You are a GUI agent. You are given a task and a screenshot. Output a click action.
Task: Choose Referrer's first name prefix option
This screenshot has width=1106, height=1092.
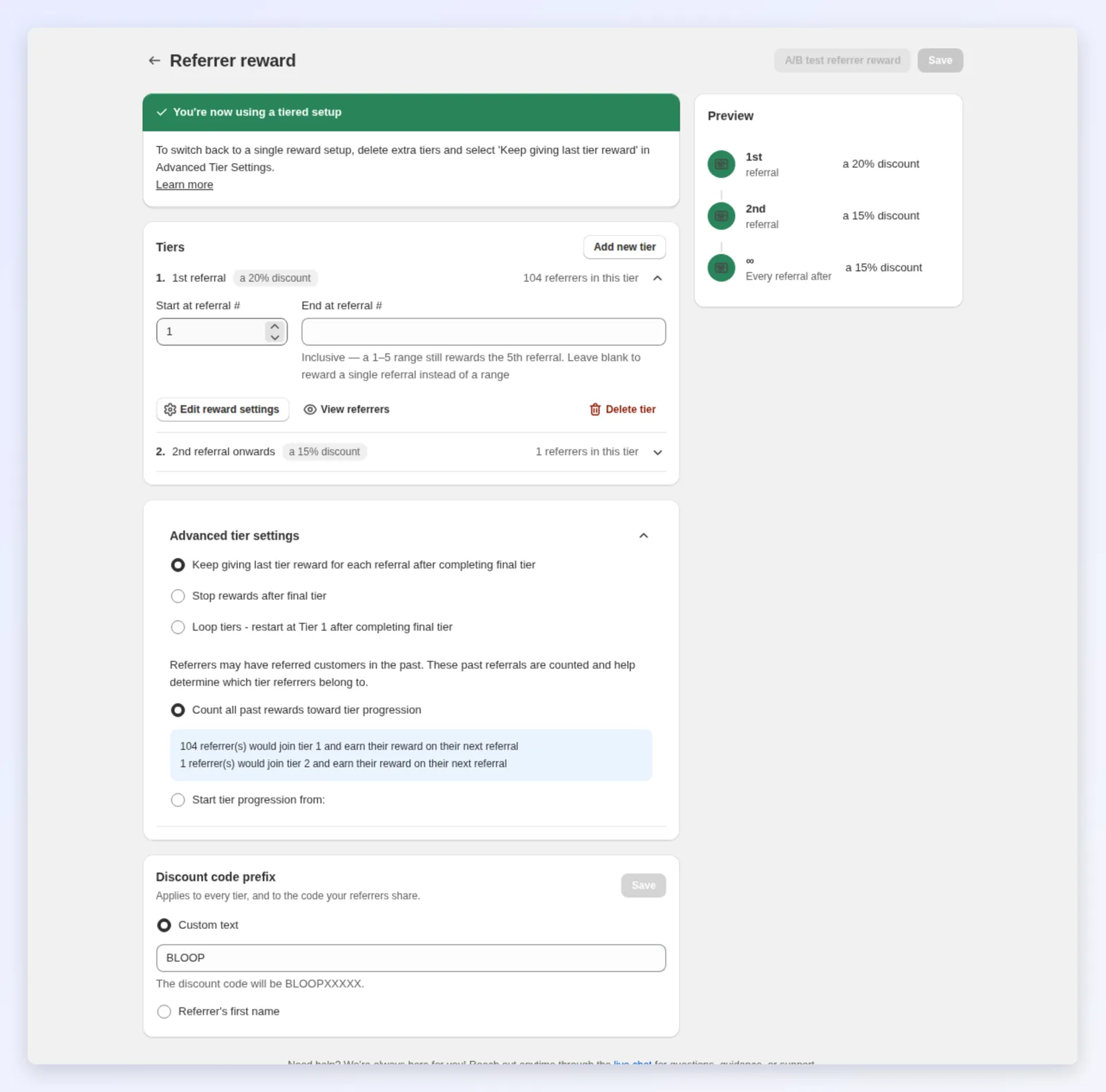coord(164,1012)
